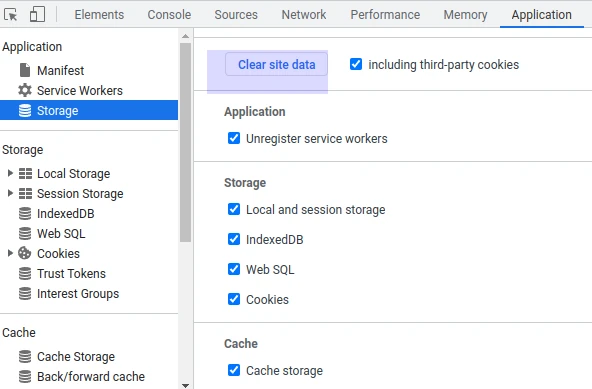Toggle the Cache storage checkbox
Screen dimensions: 592x389
point(234,370)
